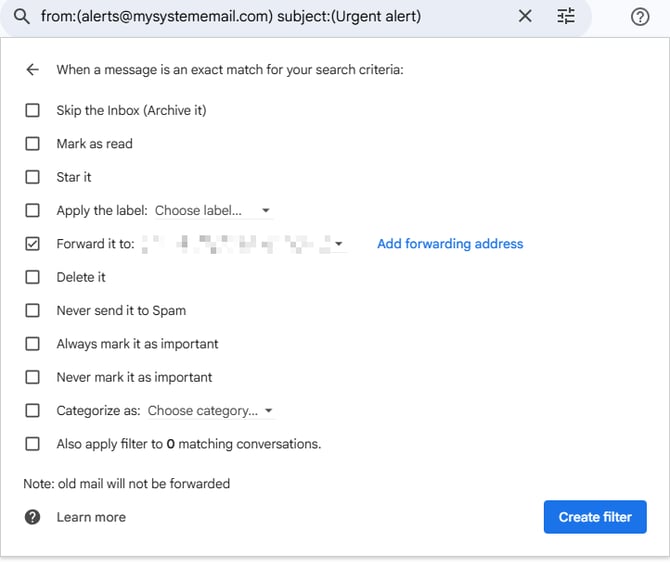670x567 pixels.
Task: Check the Mark as read option
Action: (33, 144)
